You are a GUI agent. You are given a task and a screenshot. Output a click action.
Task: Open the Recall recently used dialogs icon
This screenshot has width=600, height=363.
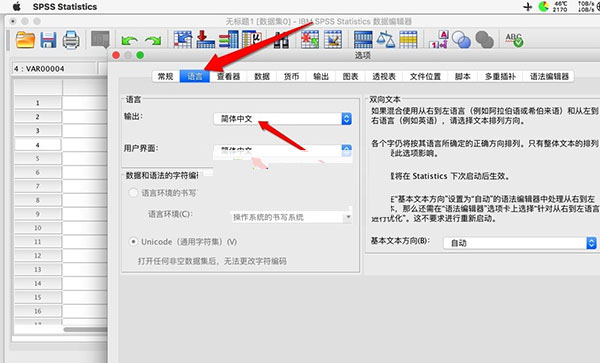point(100,39)
